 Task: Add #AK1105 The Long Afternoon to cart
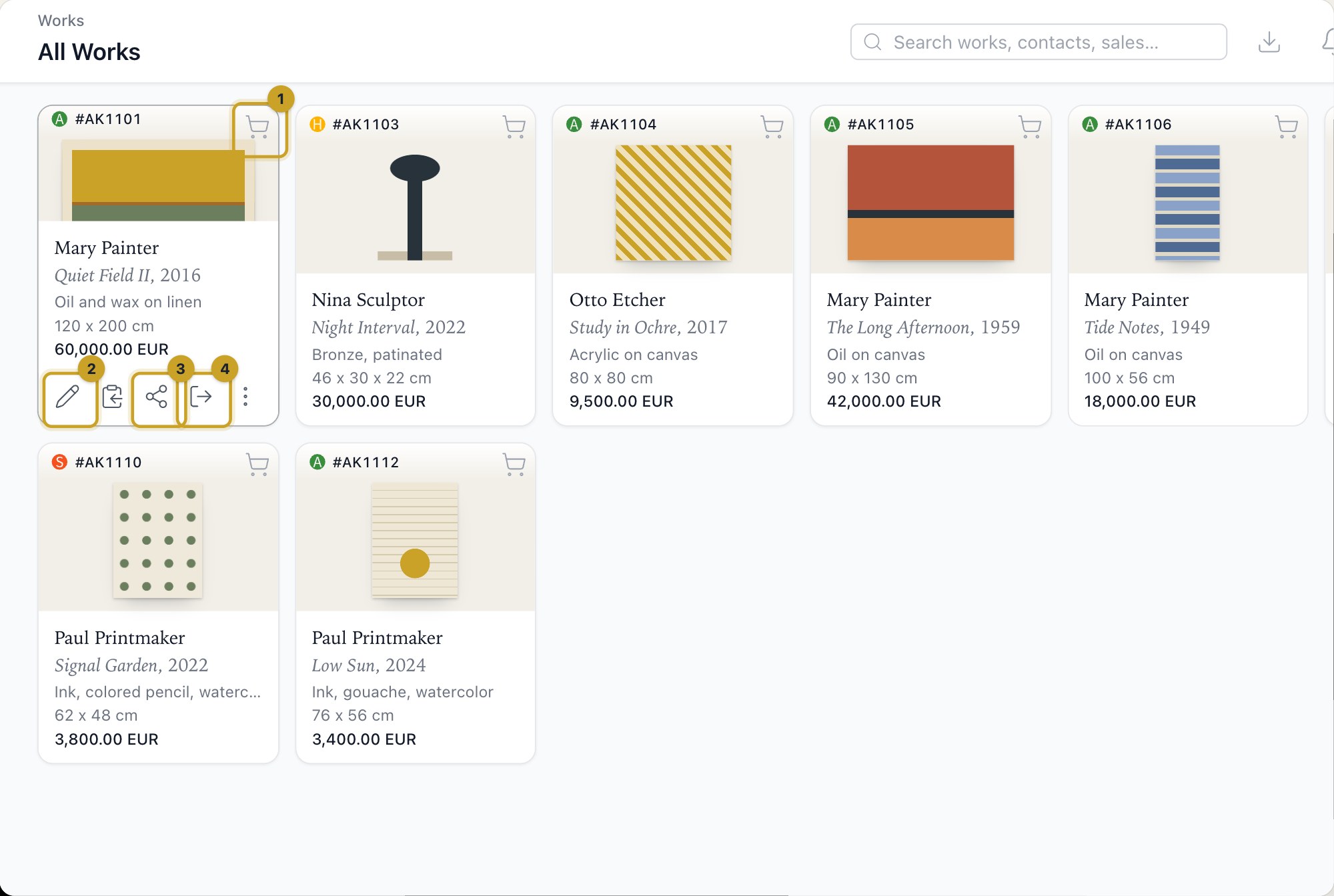point(1029,127)
